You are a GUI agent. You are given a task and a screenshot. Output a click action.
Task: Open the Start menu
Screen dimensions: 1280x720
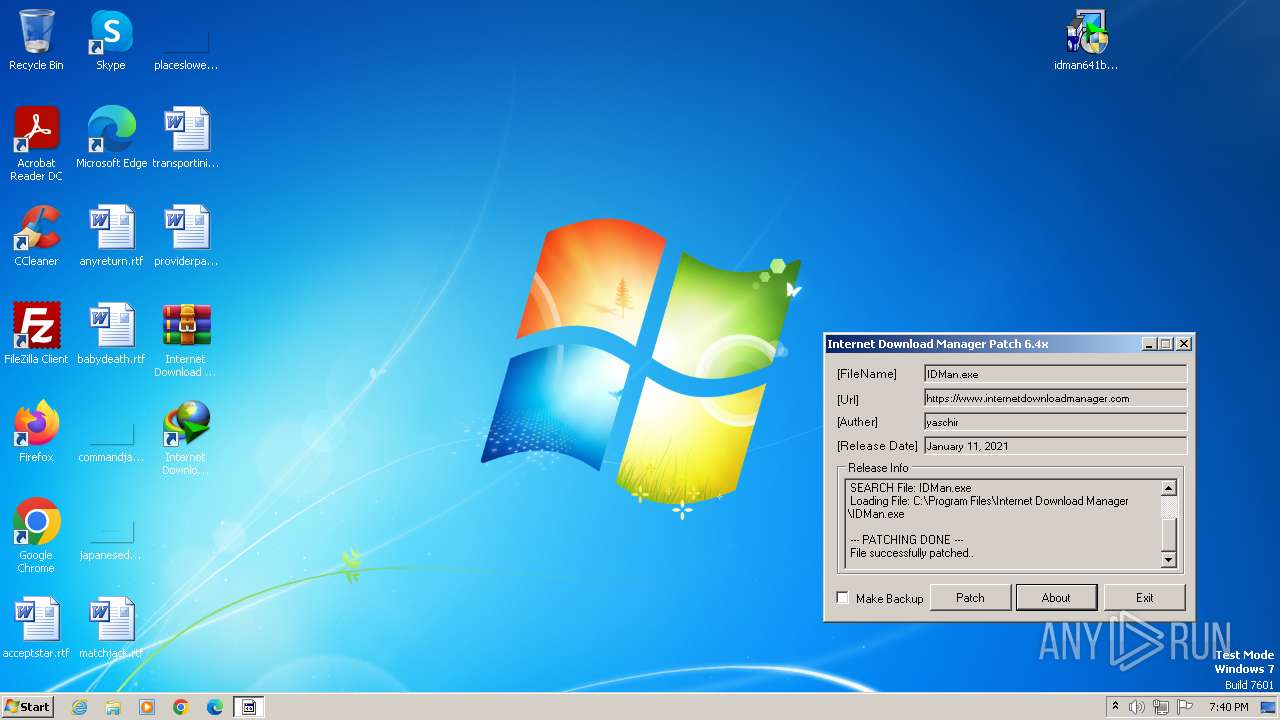[28, 707]
